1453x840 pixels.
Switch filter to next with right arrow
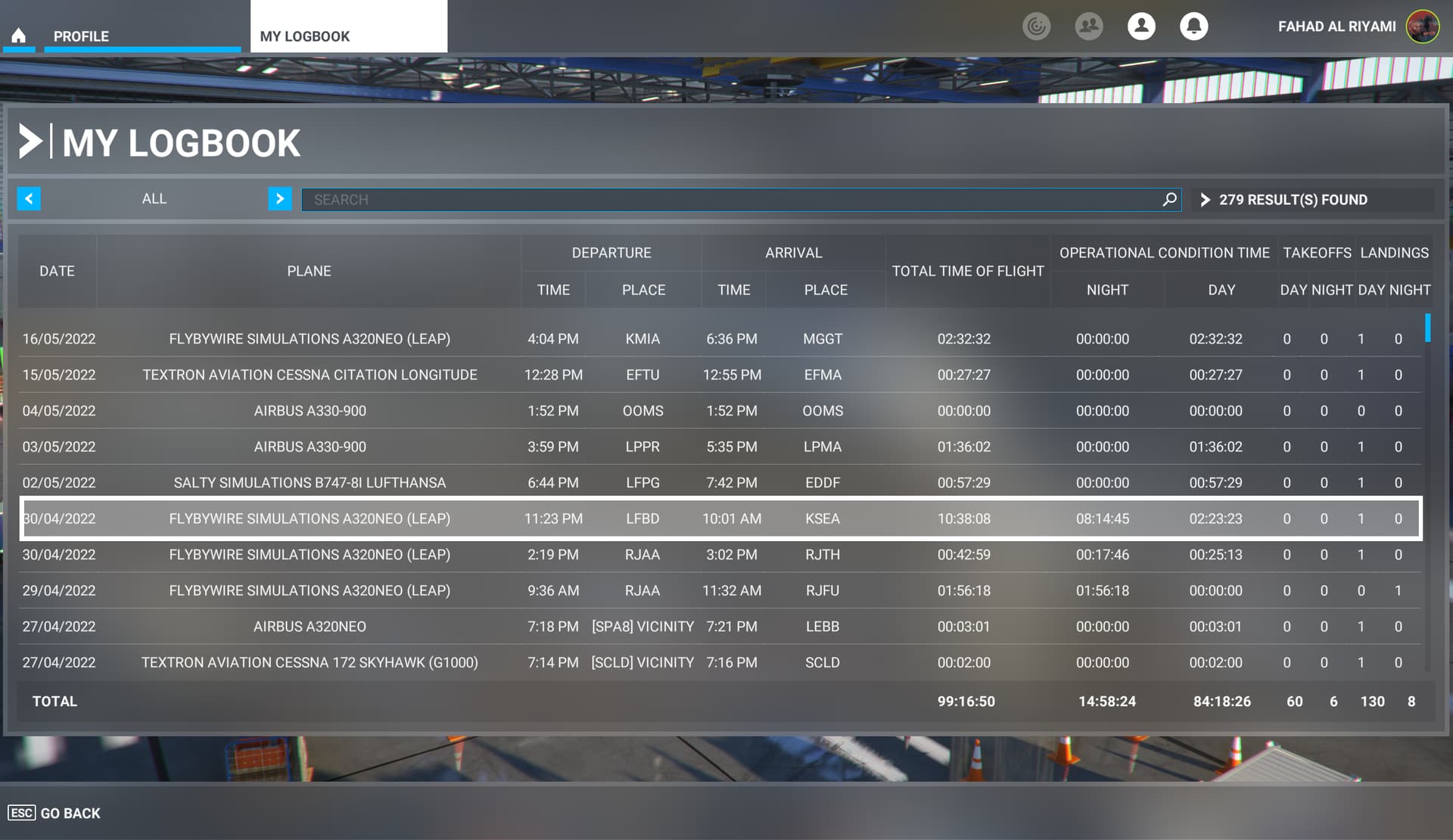point(279,198)
